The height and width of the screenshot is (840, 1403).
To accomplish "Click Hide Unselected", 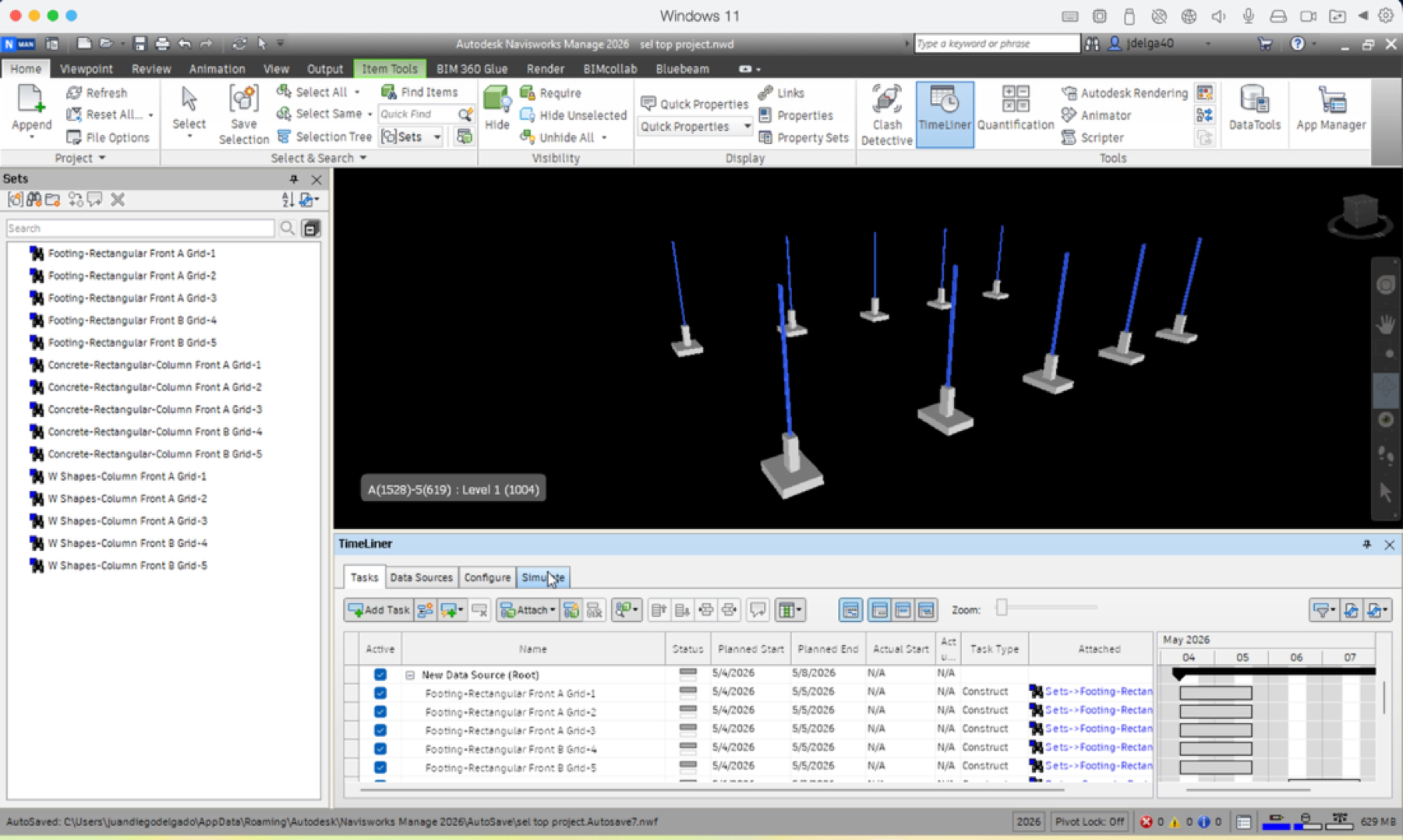I will coord(573,115).
